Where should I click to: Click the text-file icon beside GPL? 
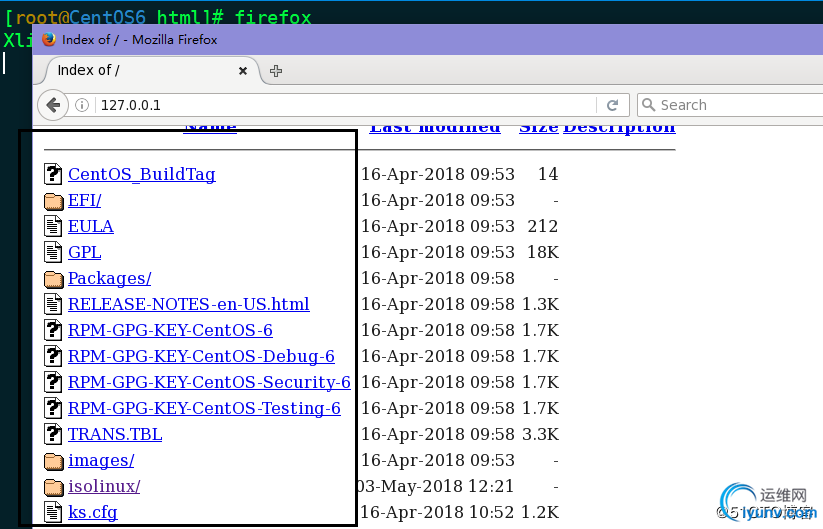tap(53, 252)
